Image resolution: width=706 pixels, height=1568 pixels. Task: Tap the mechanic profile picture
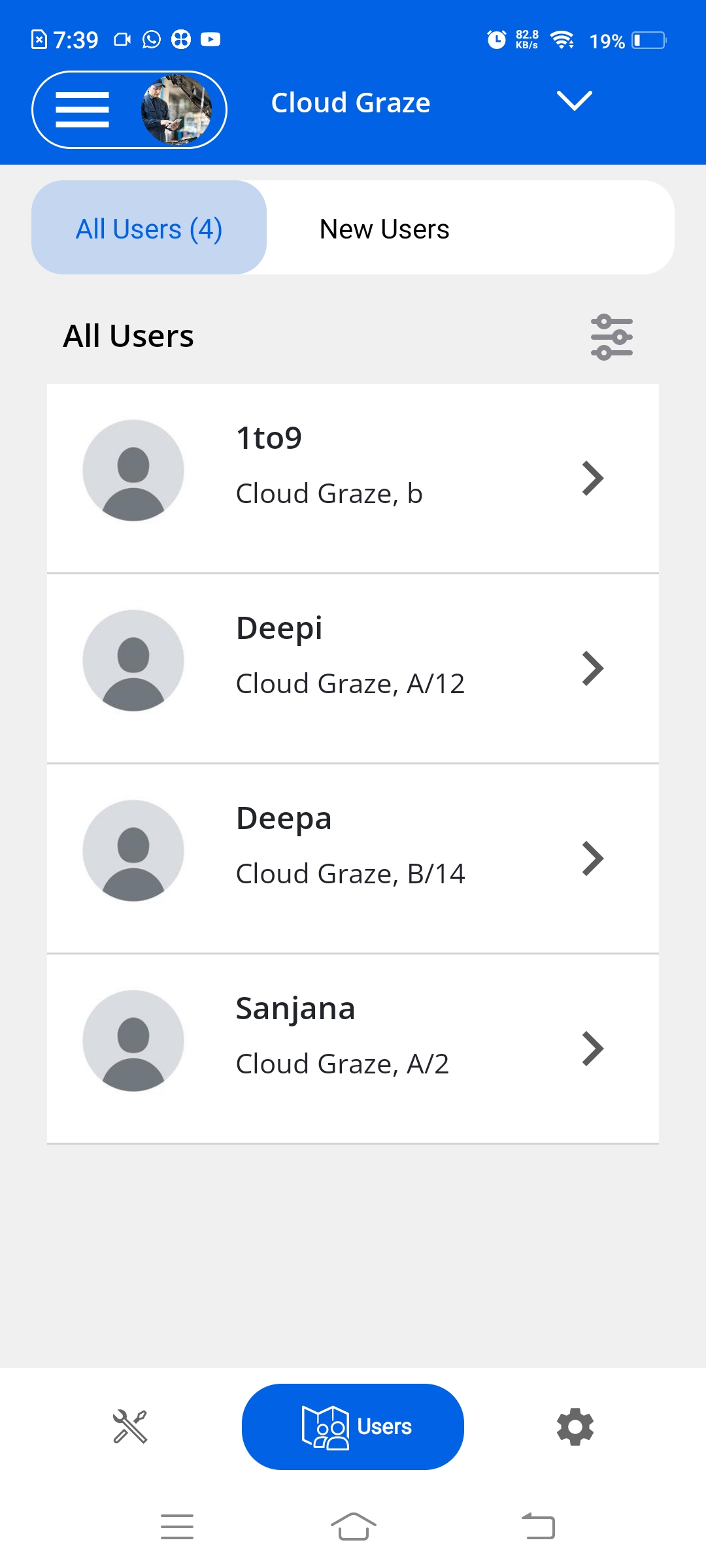tap(176, 110)
